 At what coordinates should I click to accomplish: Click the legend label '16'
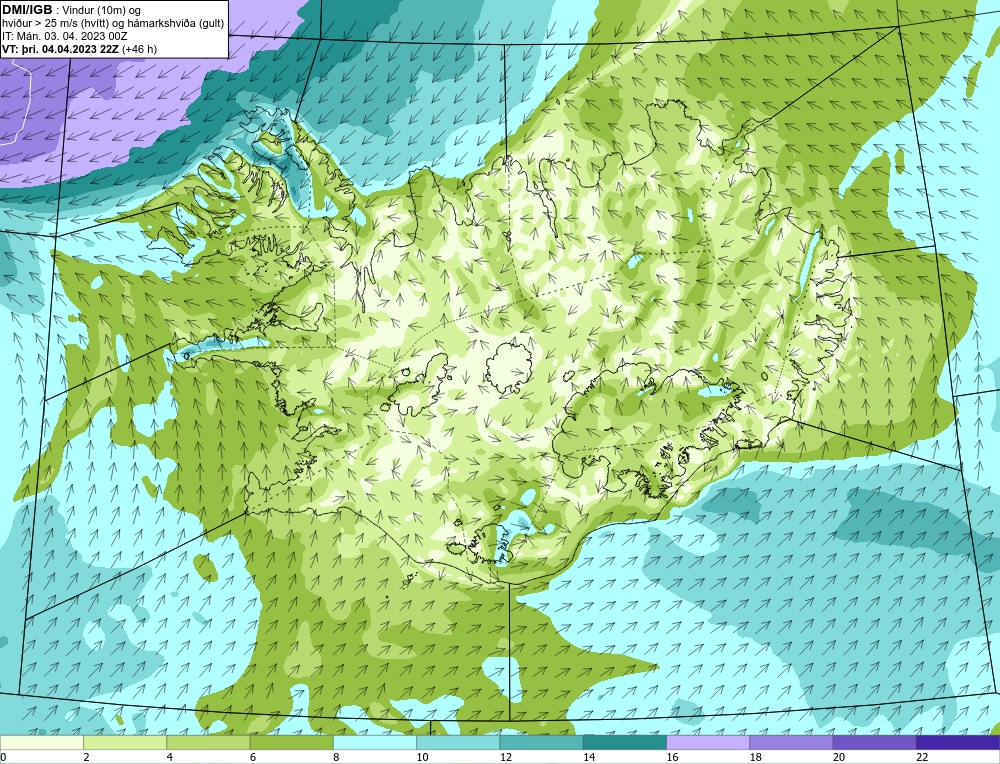pos(672,757)
